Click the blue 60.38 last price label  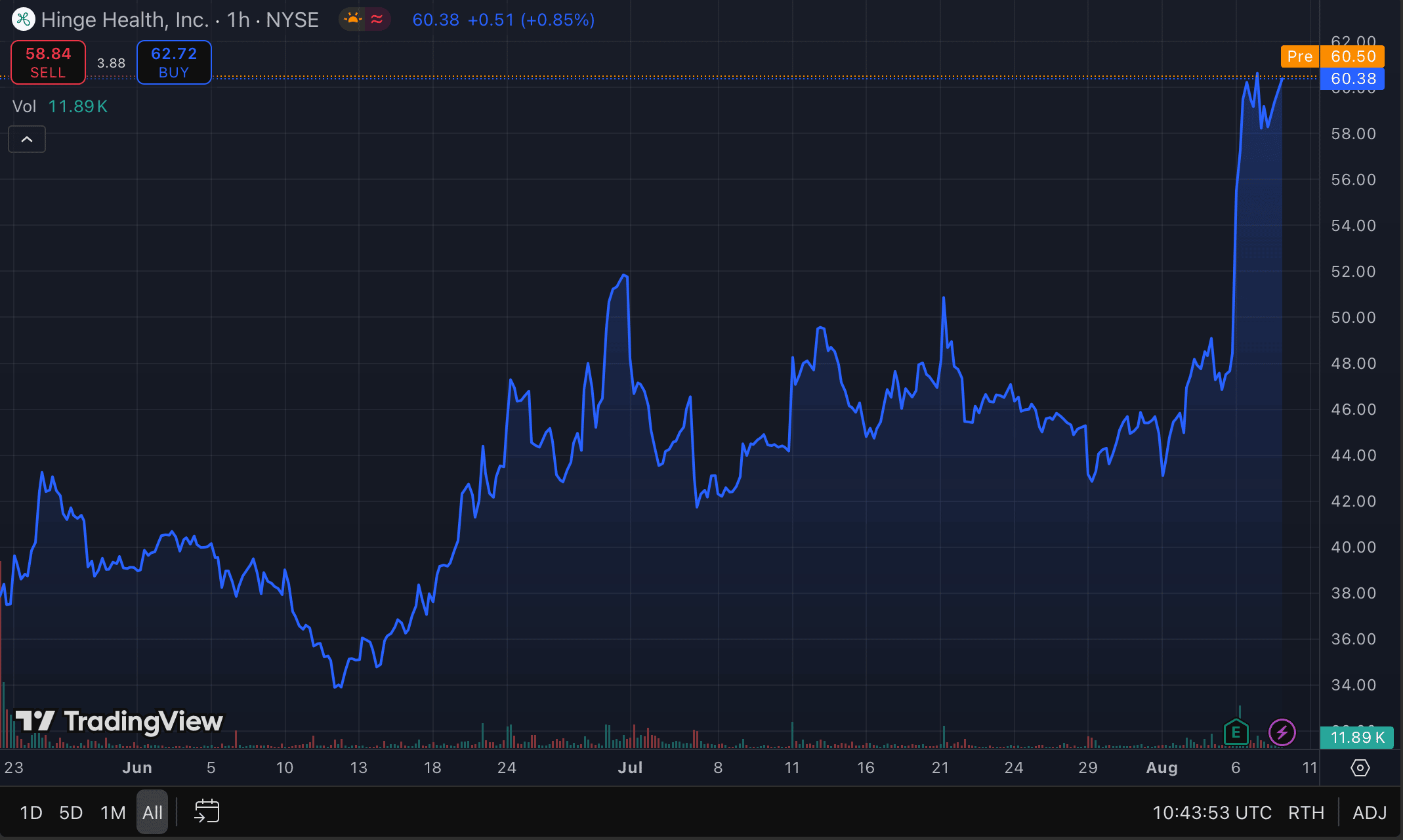(1352, 79)
